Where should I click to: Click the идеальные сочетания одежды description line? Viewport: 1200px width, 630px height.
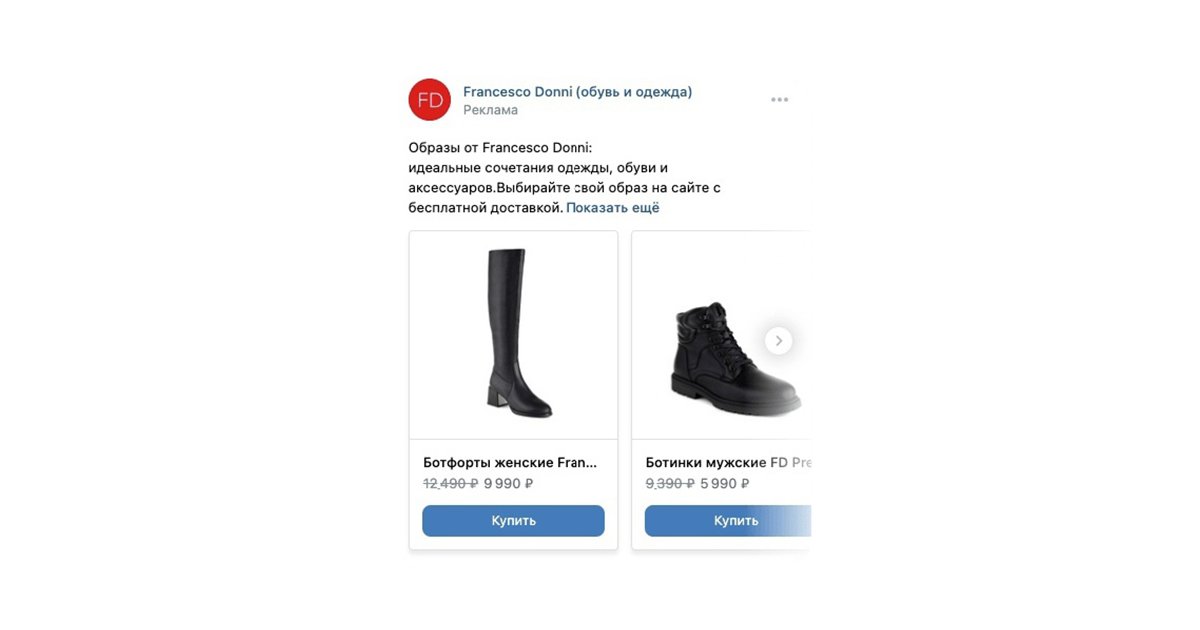coord(538,168)
